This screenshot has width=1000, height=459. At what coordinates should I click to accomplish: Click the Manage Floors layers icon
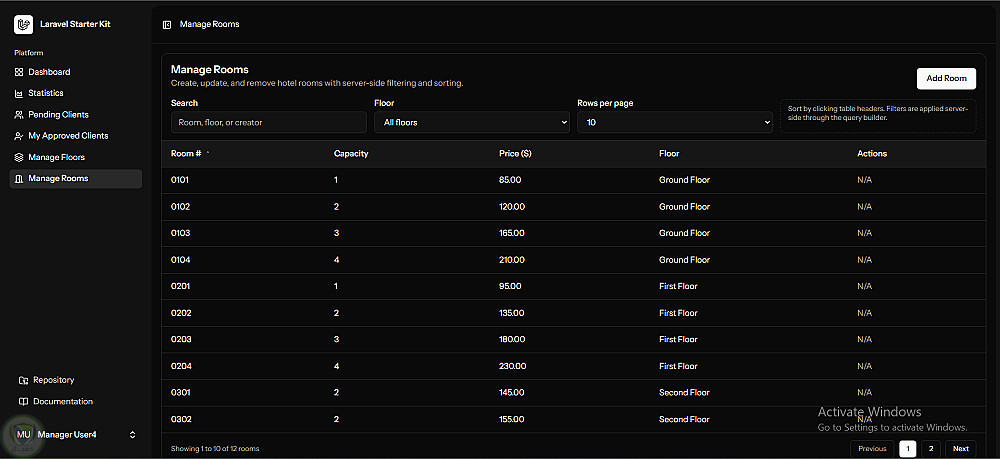19,157
